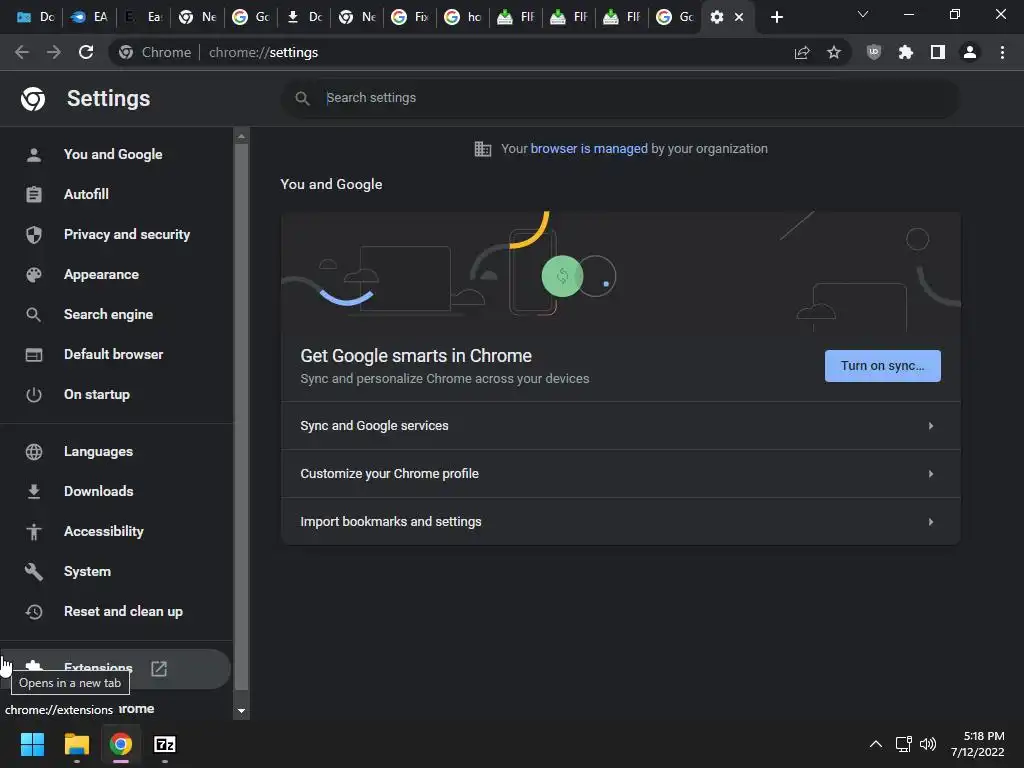This screenshot has height=768, width=1024.
Task: Open the profile avatar icon
Action: click(970, 52)
